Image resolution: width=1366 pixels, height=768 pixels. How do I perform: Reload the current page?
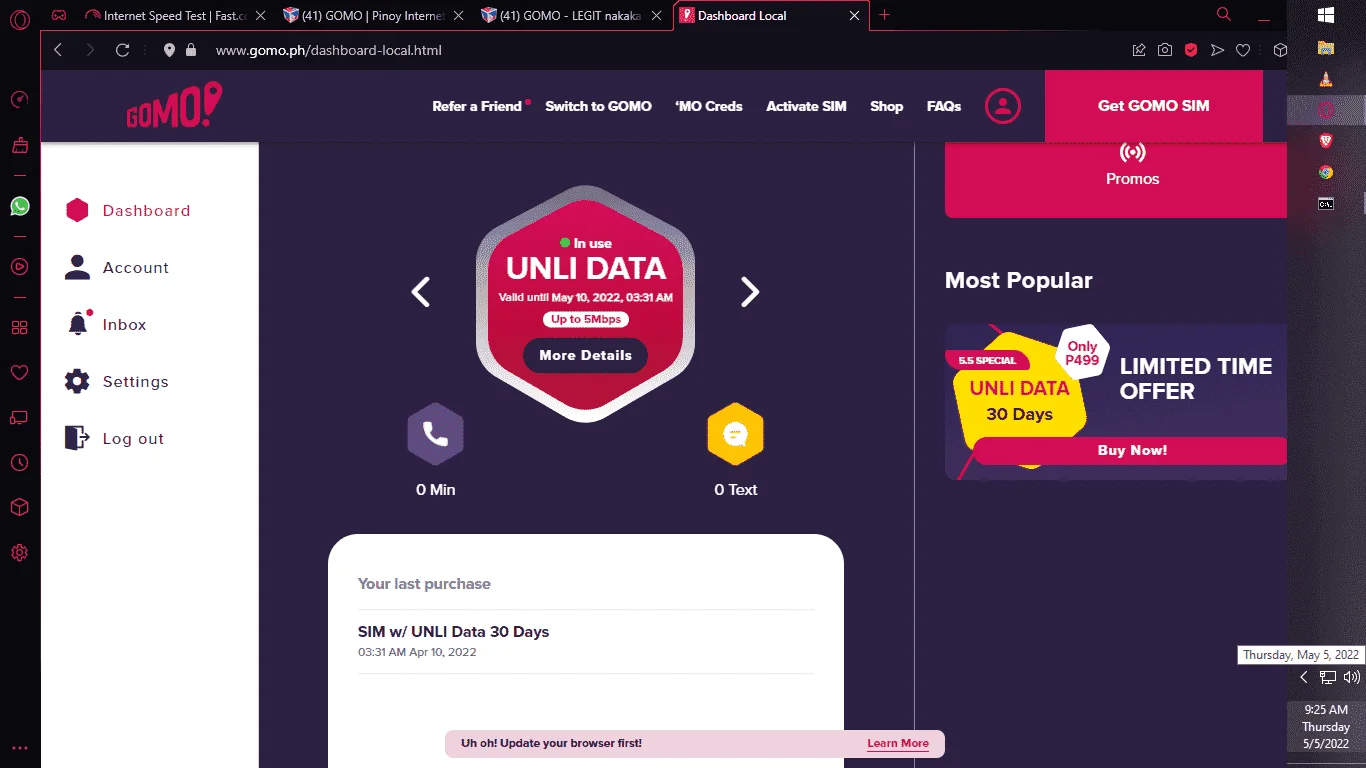pos(122,50)
